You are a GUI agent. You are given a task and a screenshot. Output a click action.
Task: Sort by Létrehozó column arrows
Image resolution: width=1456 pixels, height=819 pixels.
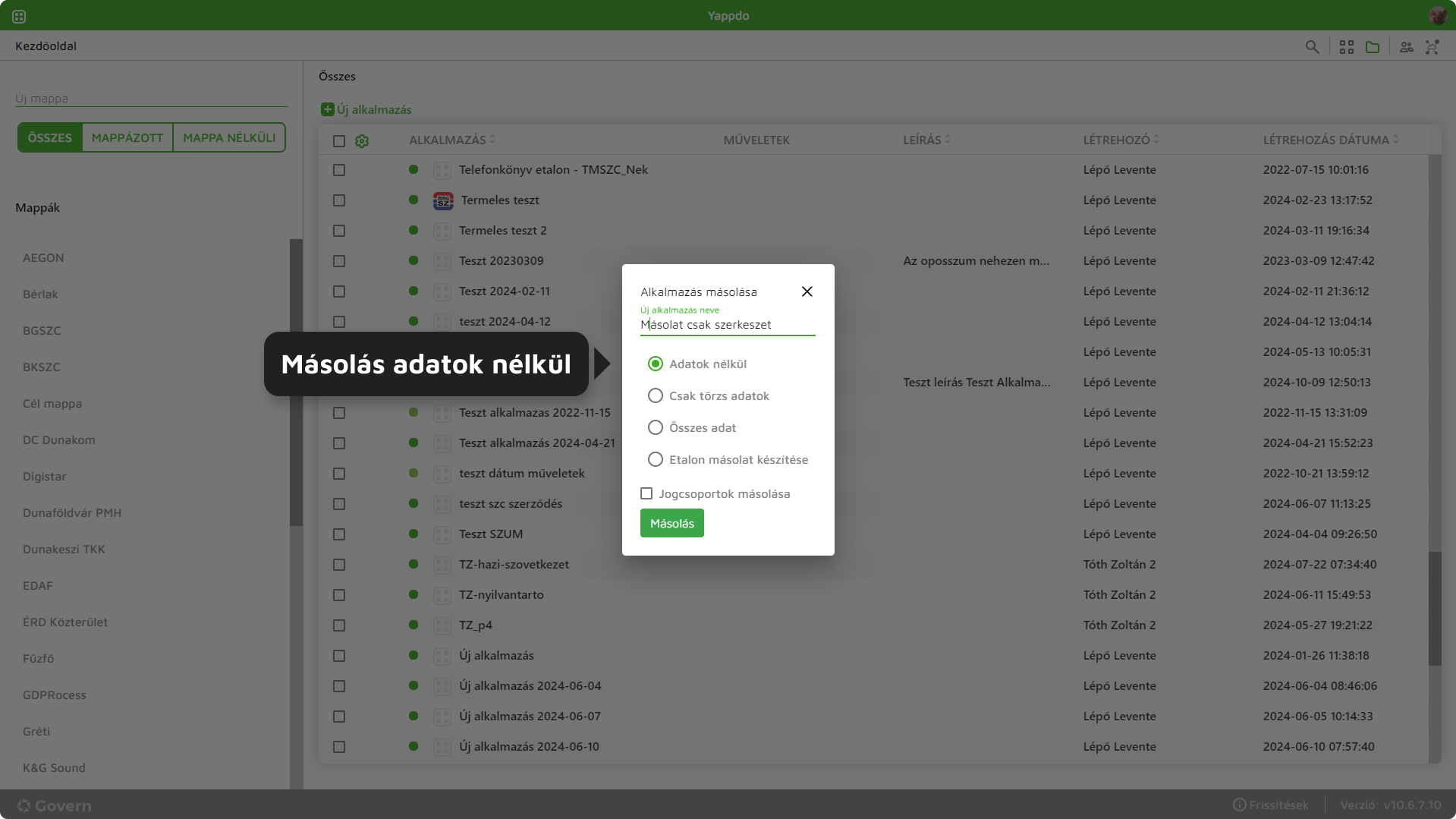pos(1156,140)
